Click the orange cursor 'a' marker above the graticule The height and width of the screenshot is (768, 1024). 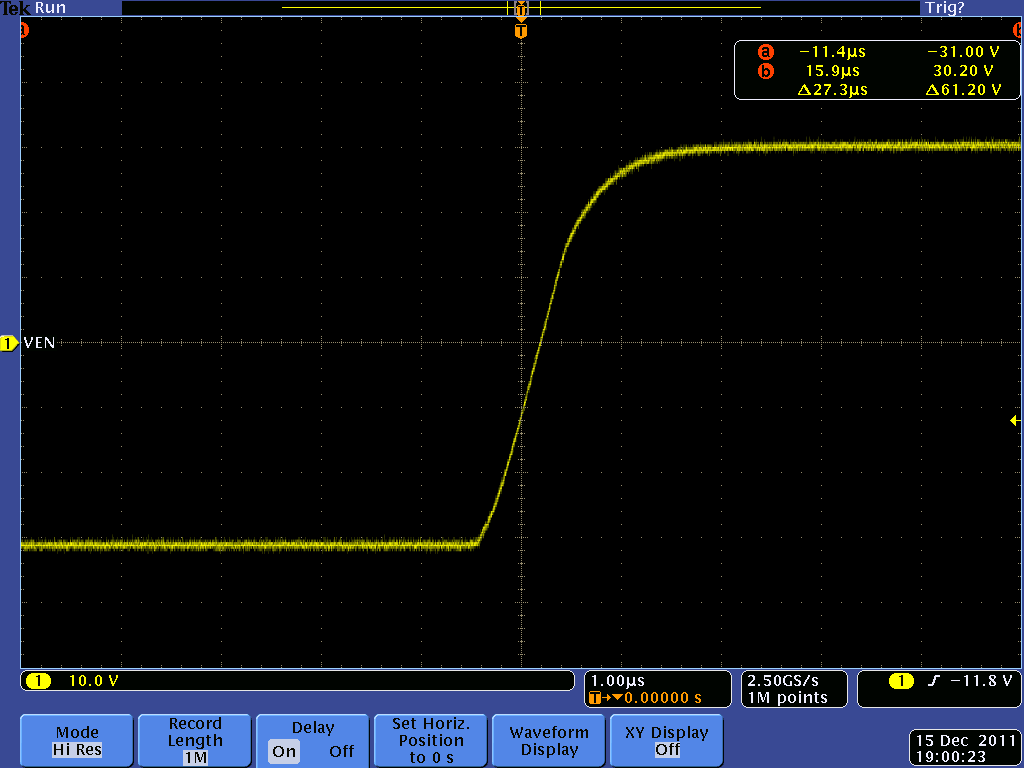(24, 30)
